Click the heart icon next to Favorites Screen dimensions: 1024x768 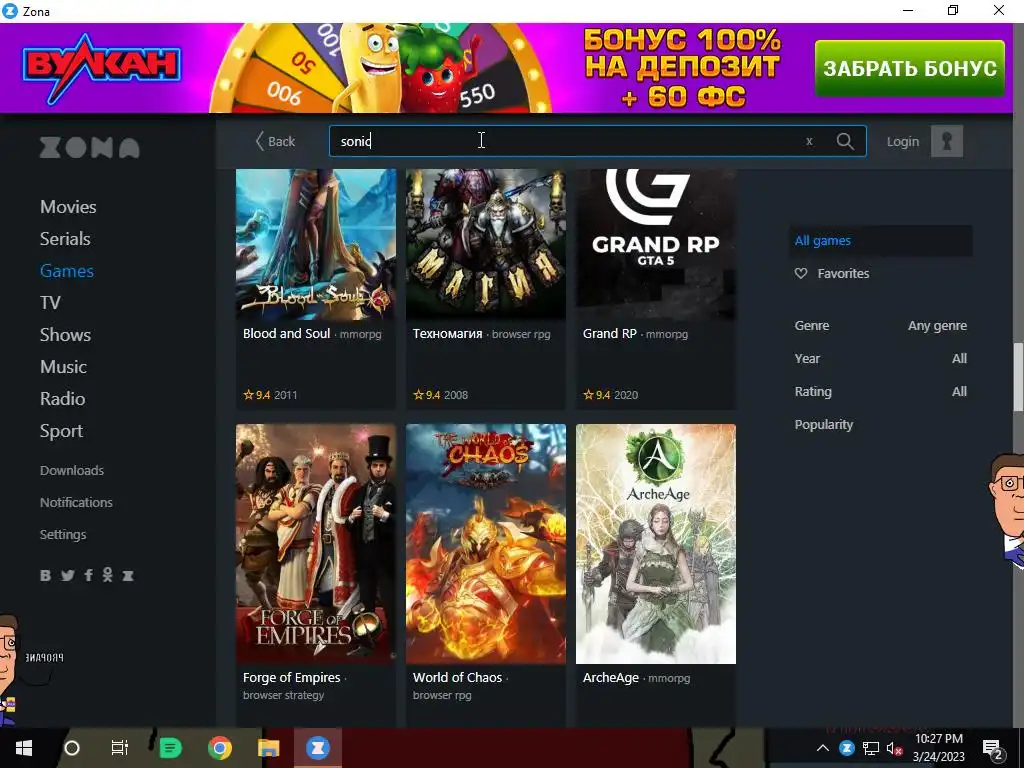click(801, 274)
